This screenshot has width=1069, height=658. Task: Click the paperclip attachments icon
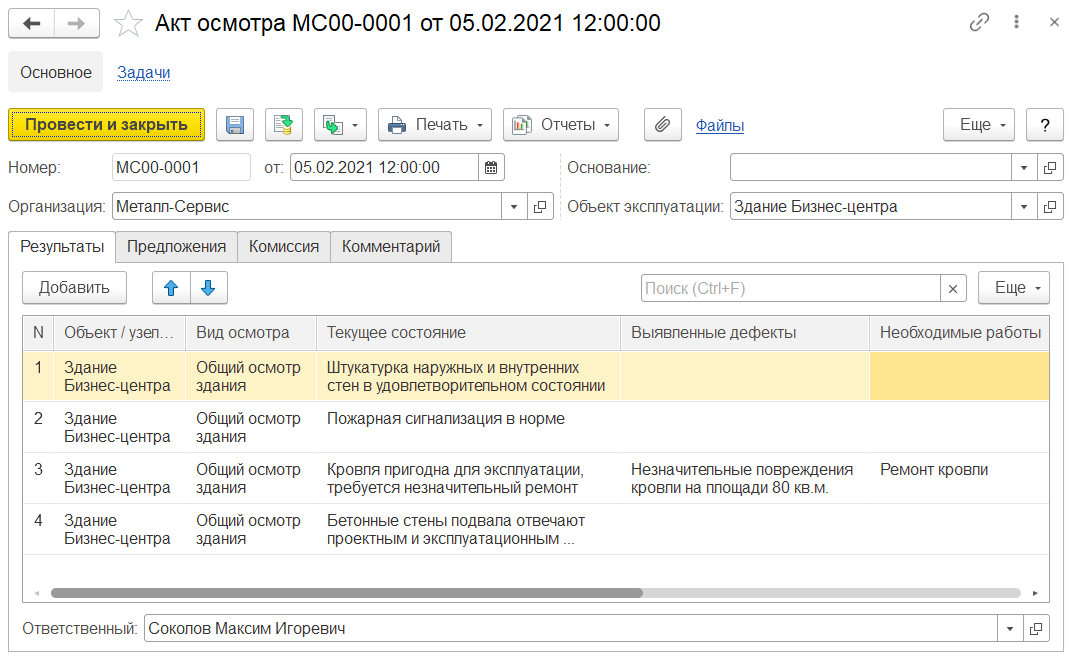tap(661, 125)
